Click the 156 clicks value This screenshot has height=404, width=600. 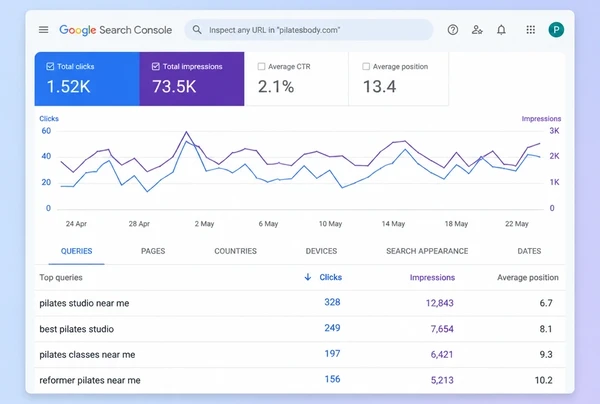[x=332, y=379]
